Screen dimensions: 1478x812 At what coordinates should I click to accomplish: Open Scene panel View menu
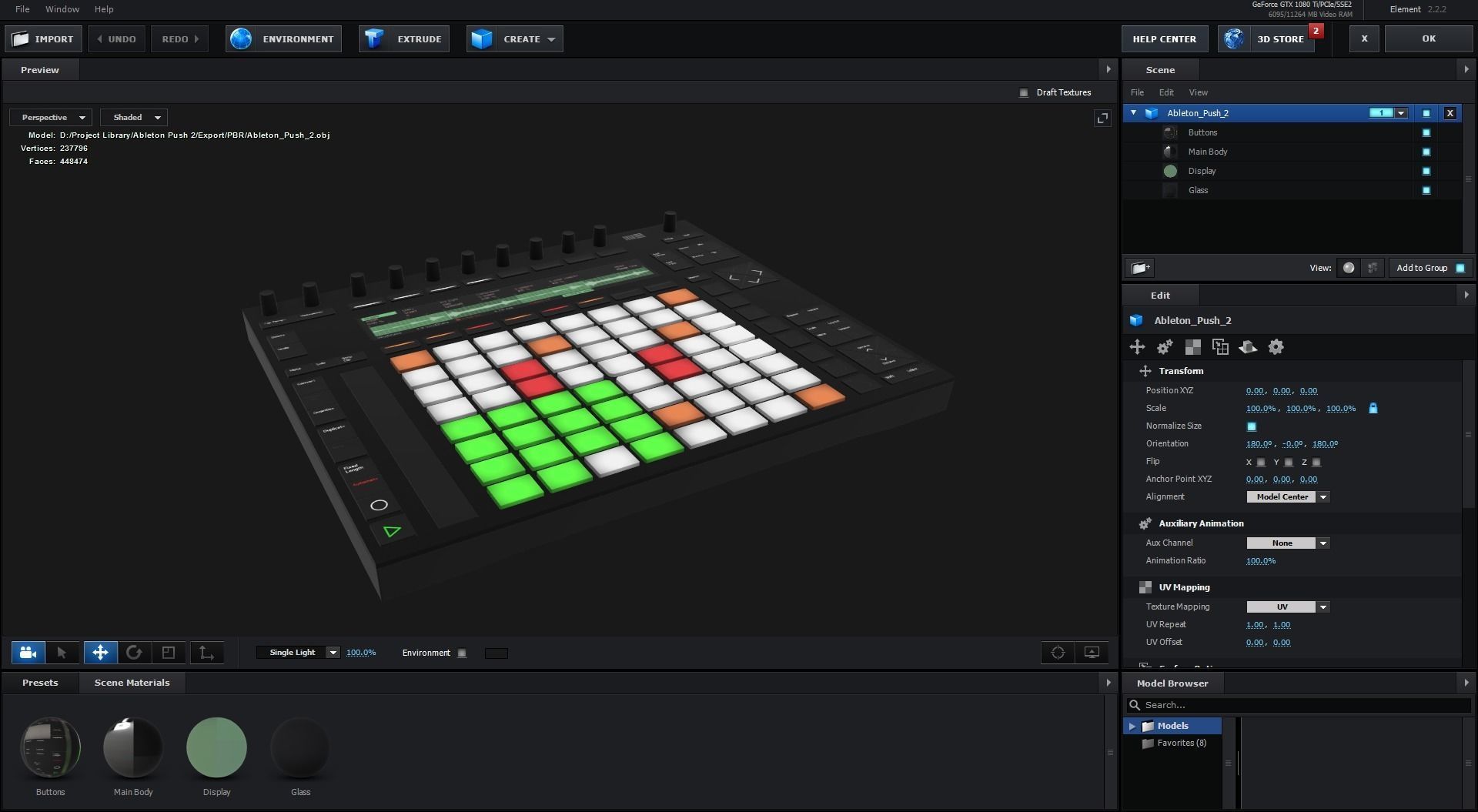[x=1199, y=92]
